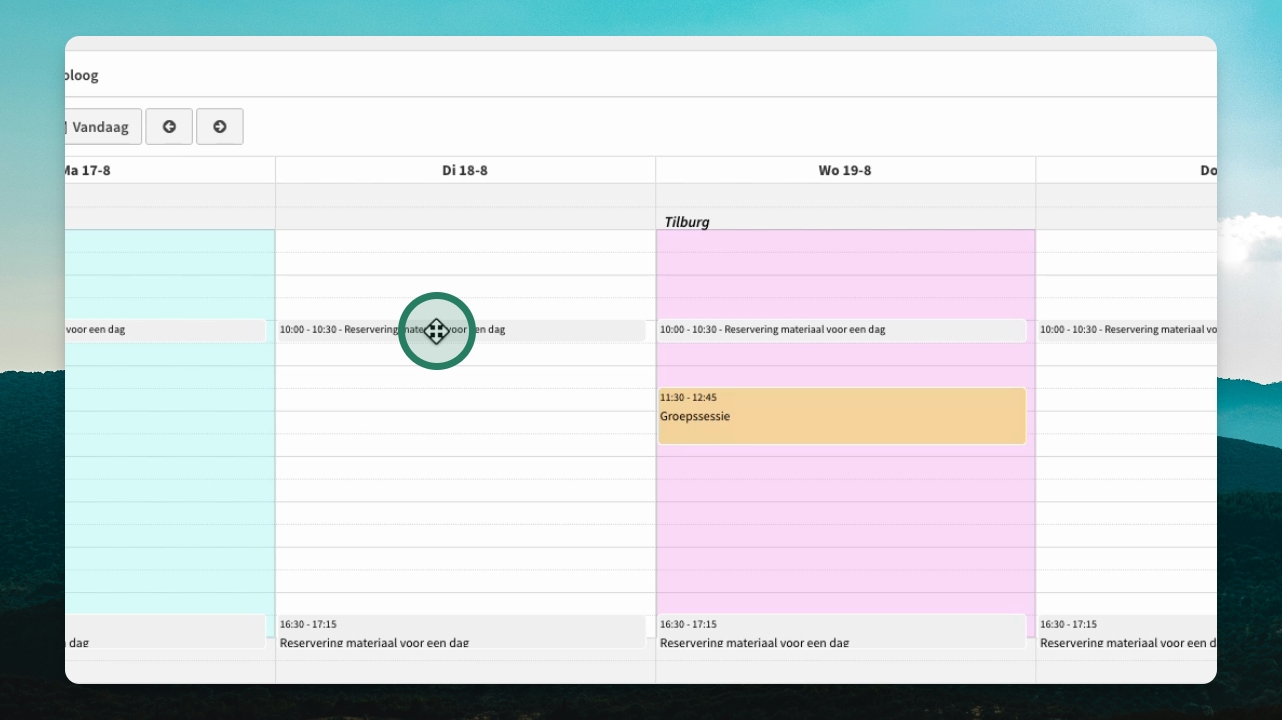Open the Groepssessie event at 11:30 - 12:45
Viewport: 1282px width, 720px height.
[x=842, y=416]
